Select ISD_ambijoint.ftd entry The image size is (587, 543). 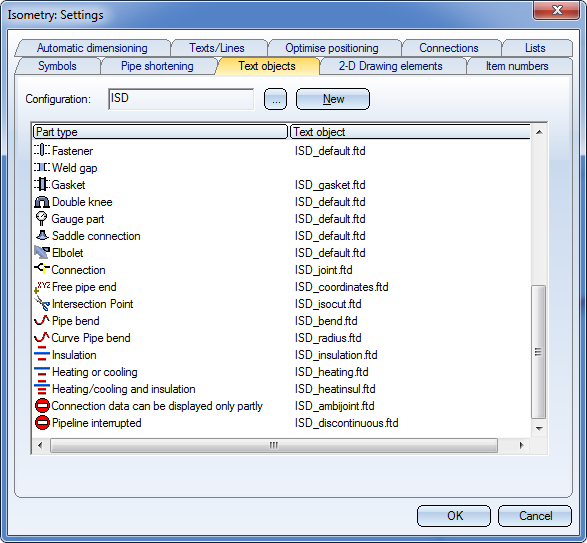tap(334, 406)
